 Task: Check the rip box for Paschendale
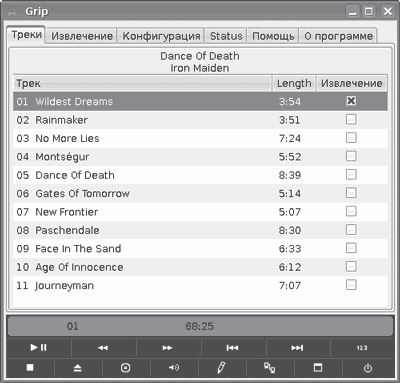point(351,230)
